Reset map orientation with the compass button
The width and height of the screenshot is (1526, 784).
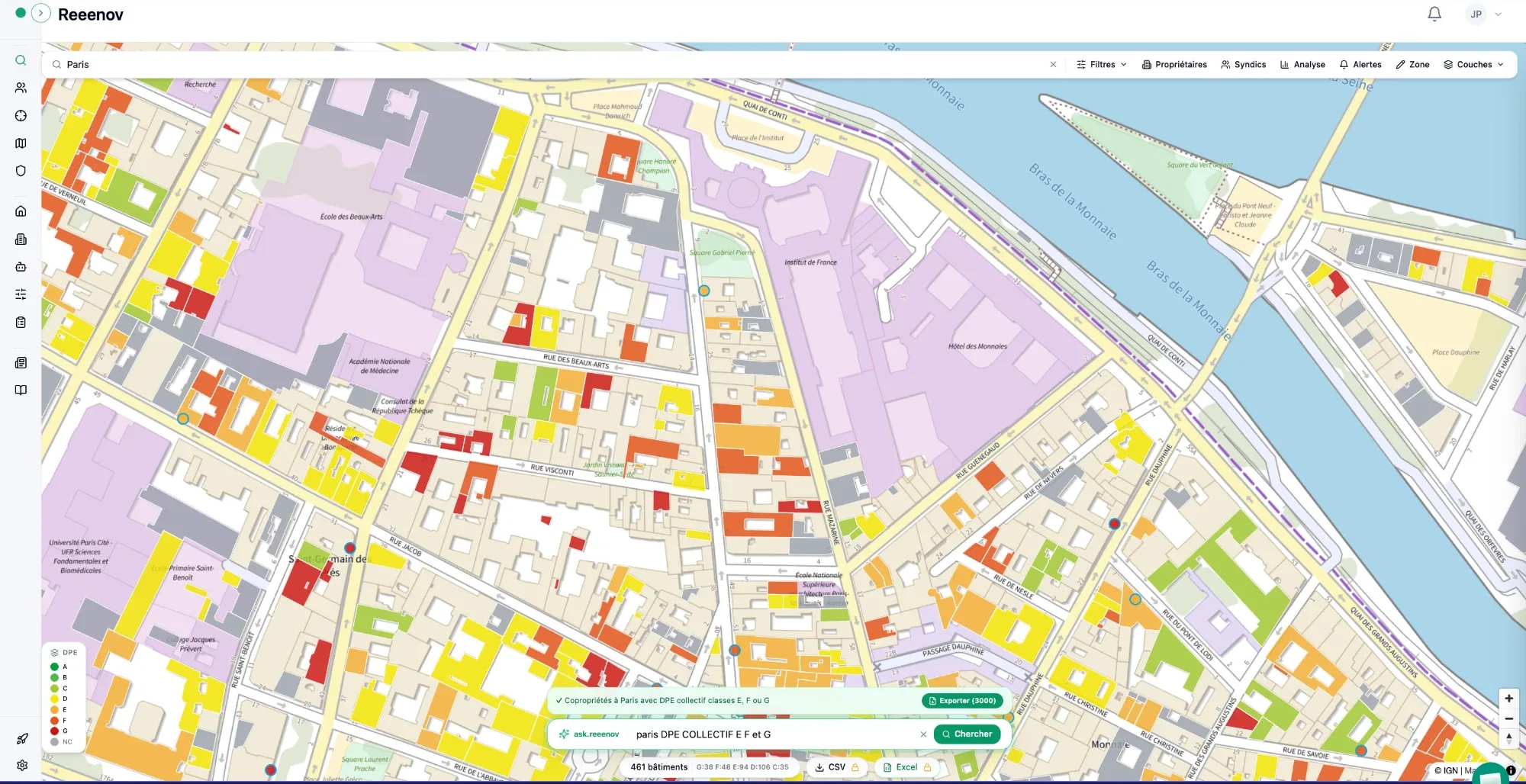tap(1508, 738)
